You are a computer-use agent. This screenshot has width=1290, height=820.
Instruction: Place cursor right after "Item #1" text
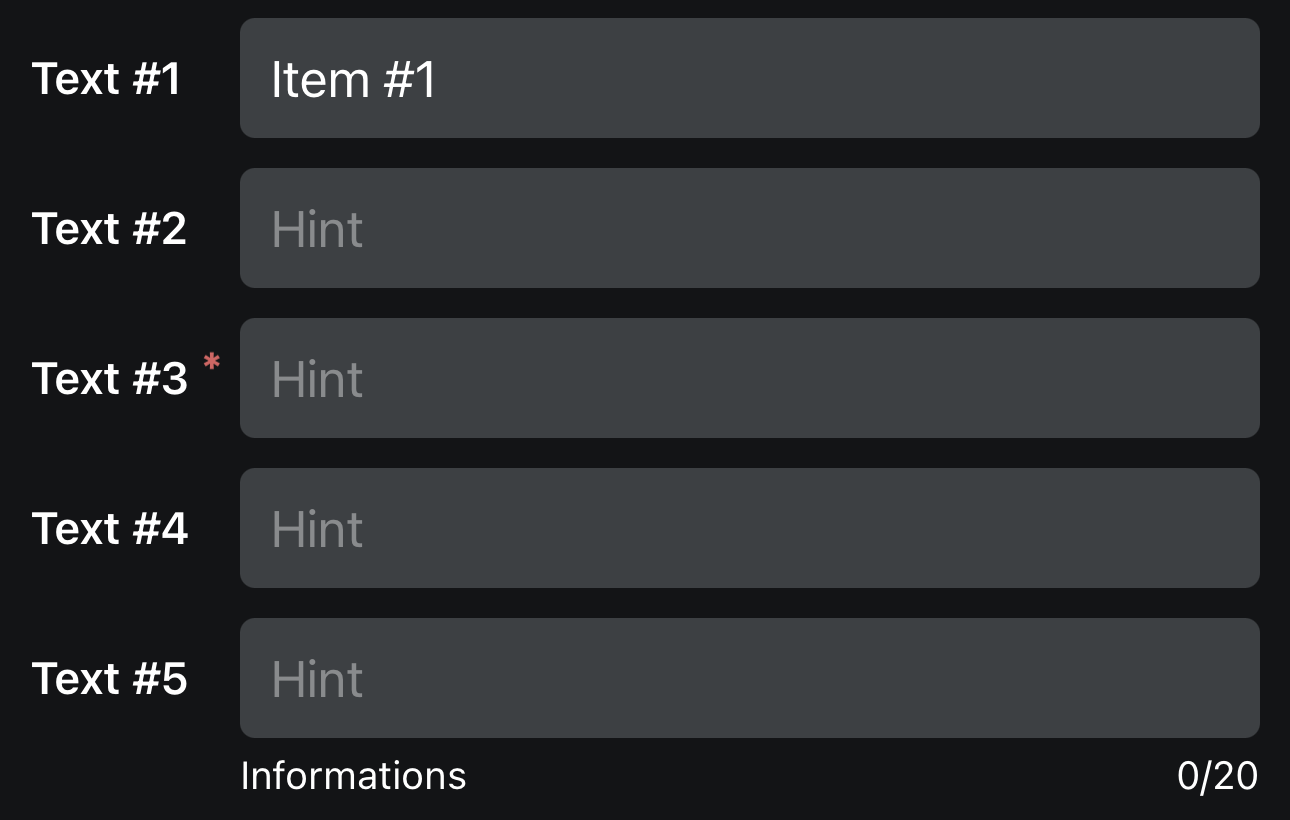(439, 80)
